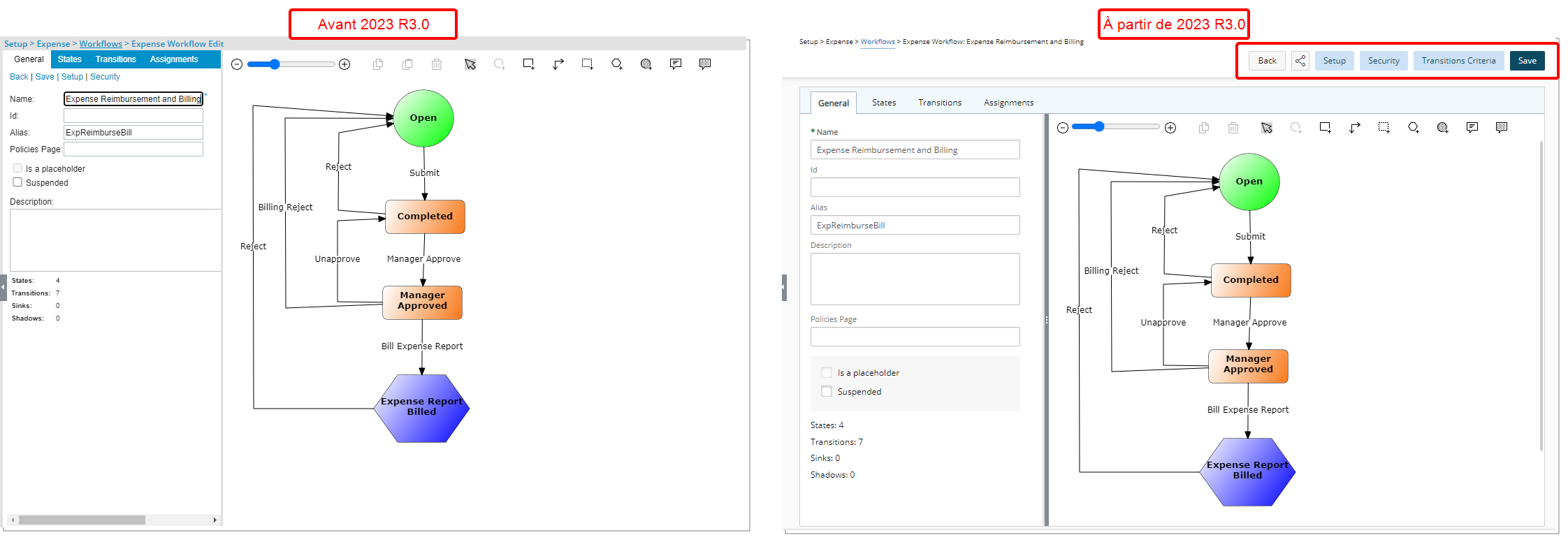Screen dimensions: 1568x542
Task: Click dark Save button in new layout
Action: pos(1527,61)
